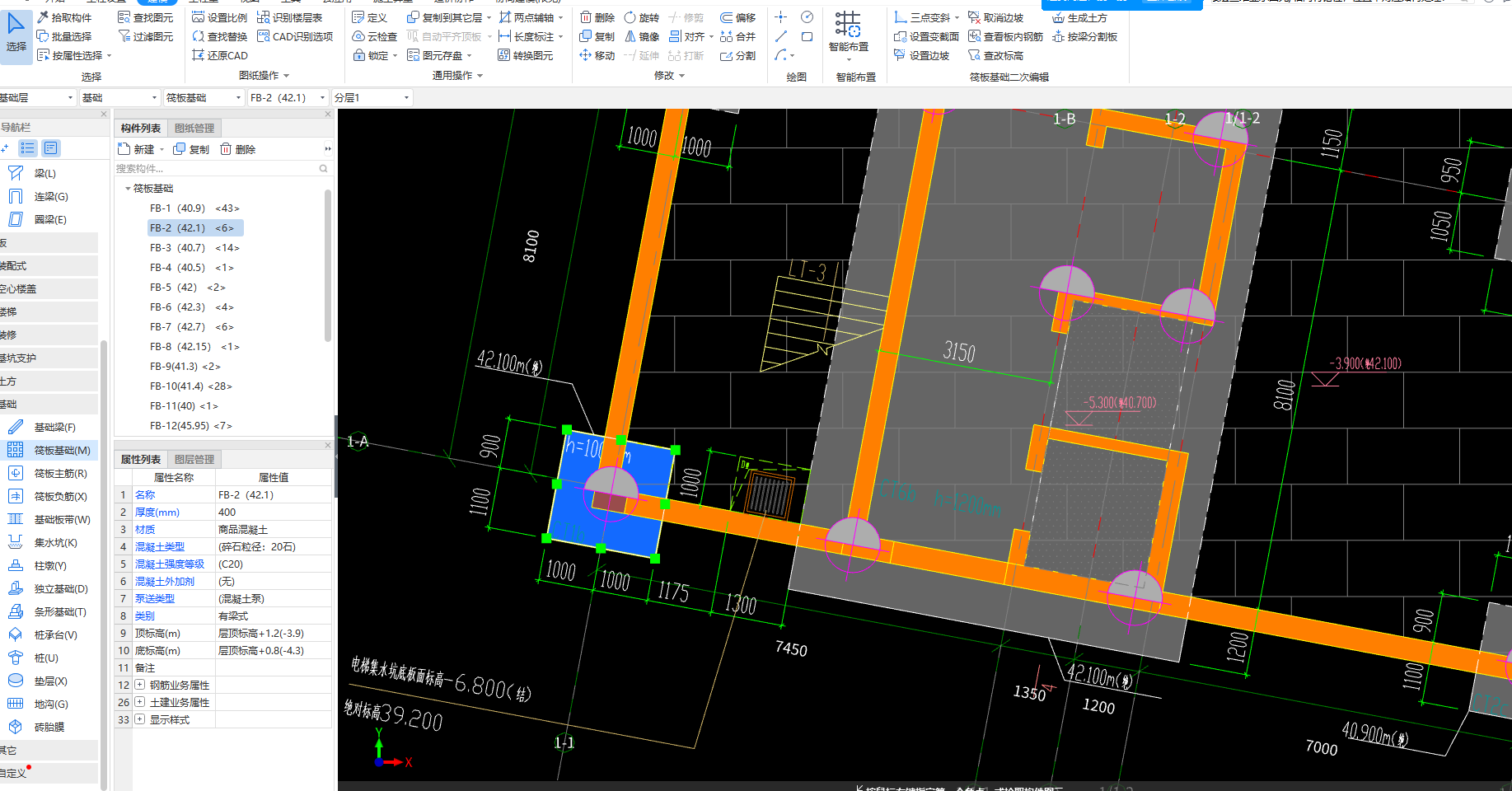The height and width of the screenshot is (791, 1512).
Task: Select the 两点辅轴 tool
Action: click(x=527, y=17)
